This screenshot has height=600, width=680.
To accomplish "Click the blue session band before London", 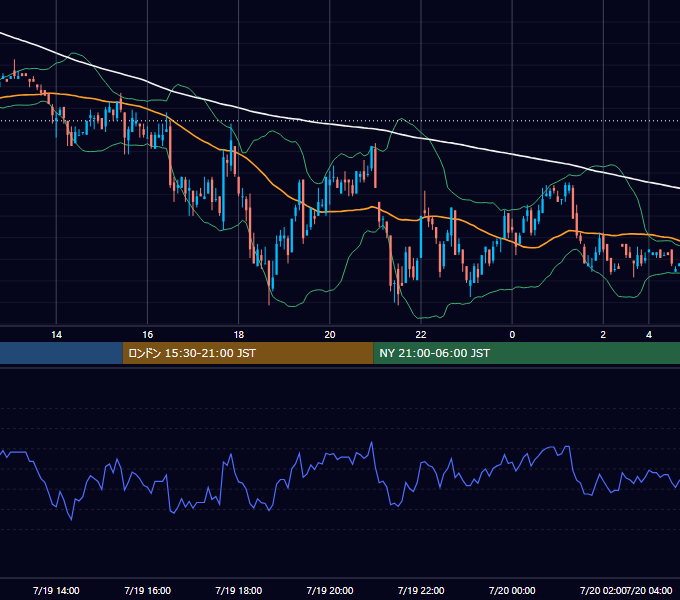I will pyautogui.click(x=61, y=353).
